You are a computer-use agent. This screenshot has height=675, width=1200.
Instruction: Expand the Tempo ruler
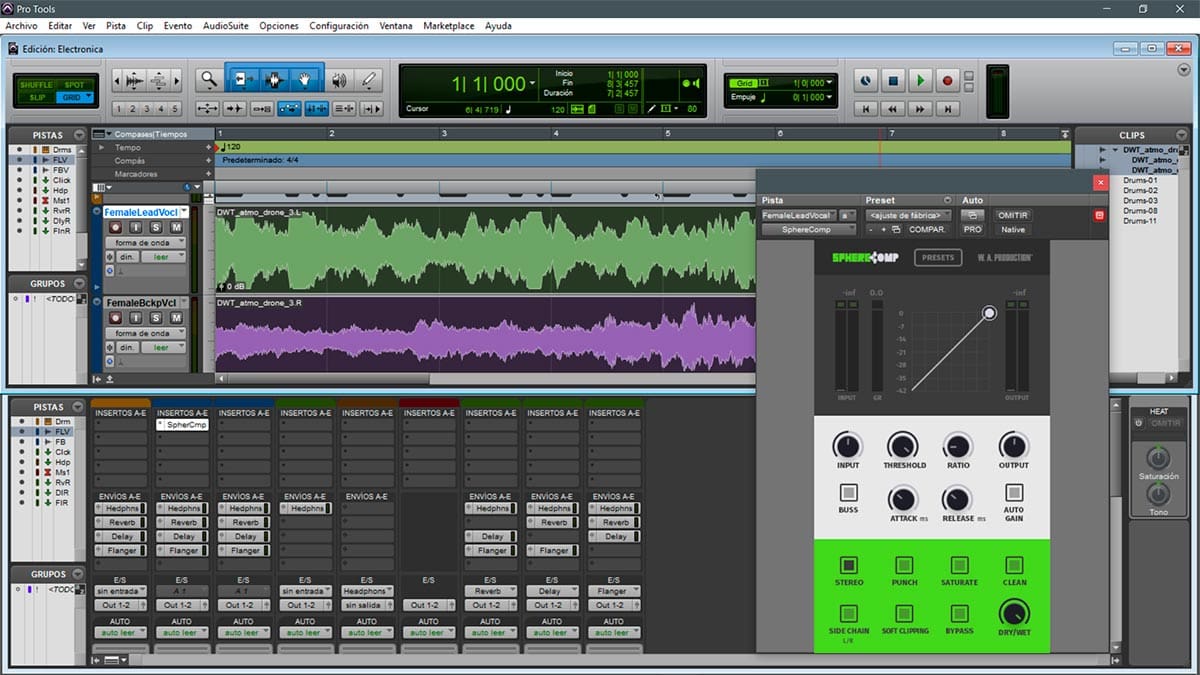pos(99,147)
